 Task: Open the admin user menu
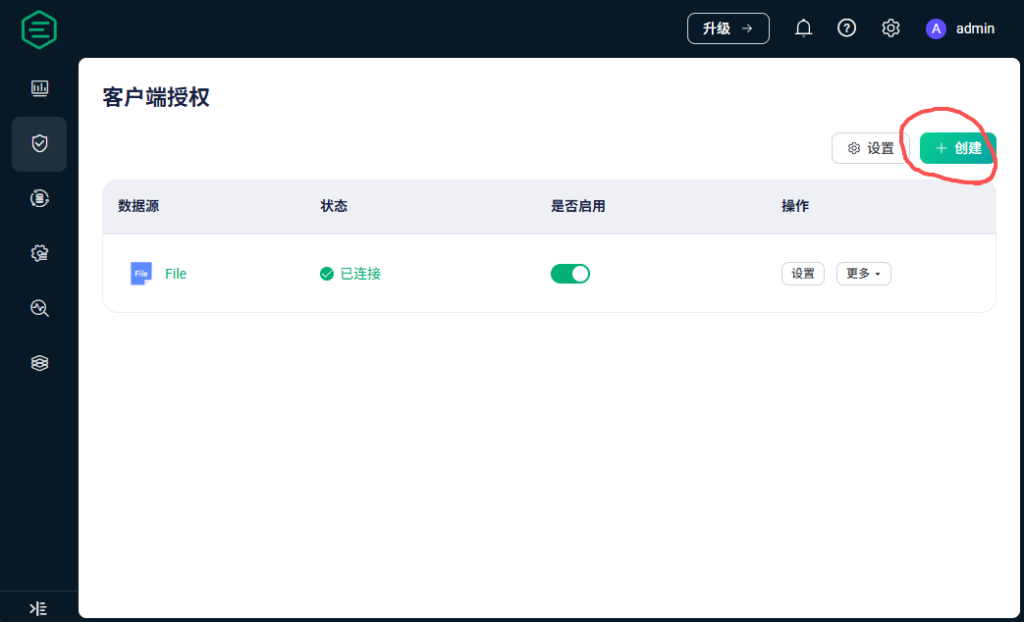click(960, 29)
